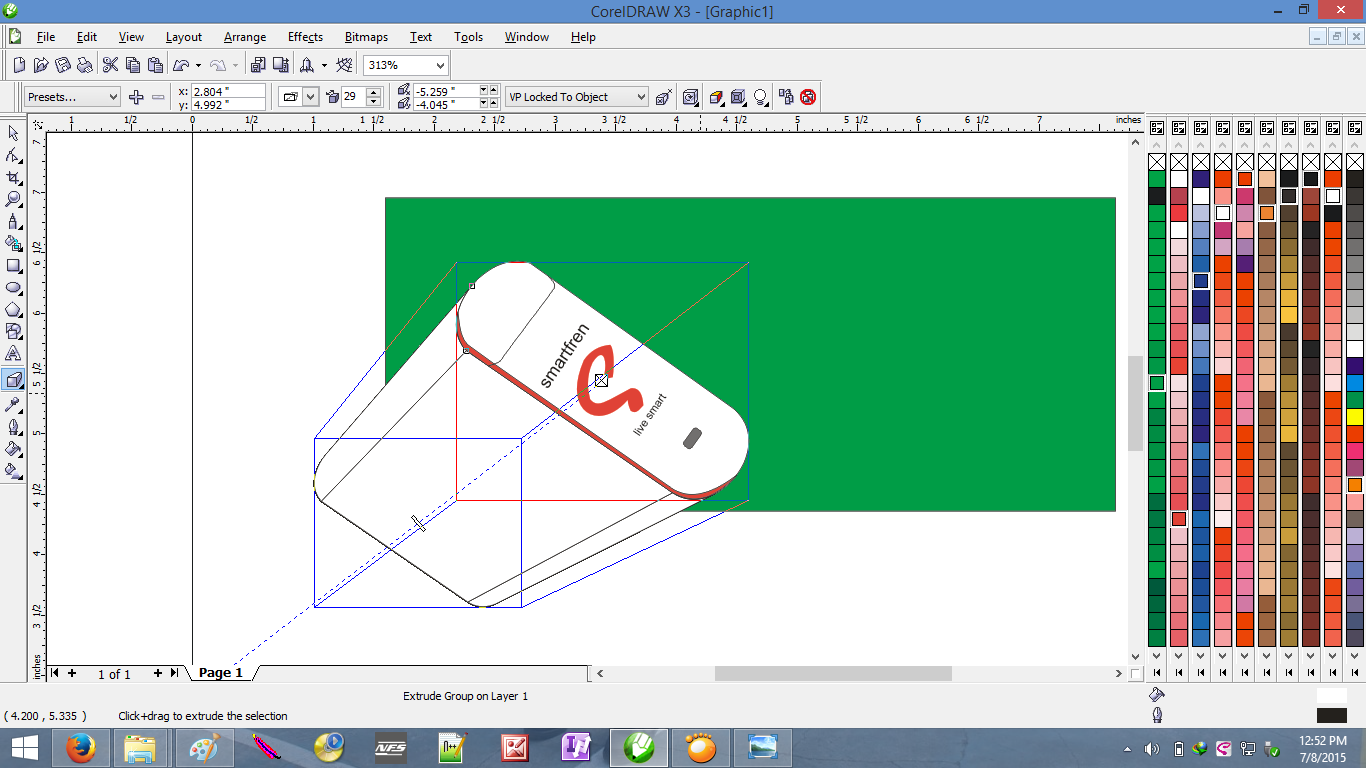Open the Edit menu
Image resolution: width=1366 pixels, height=768 pixels.
pyautogui.click(x=87, y=37)
